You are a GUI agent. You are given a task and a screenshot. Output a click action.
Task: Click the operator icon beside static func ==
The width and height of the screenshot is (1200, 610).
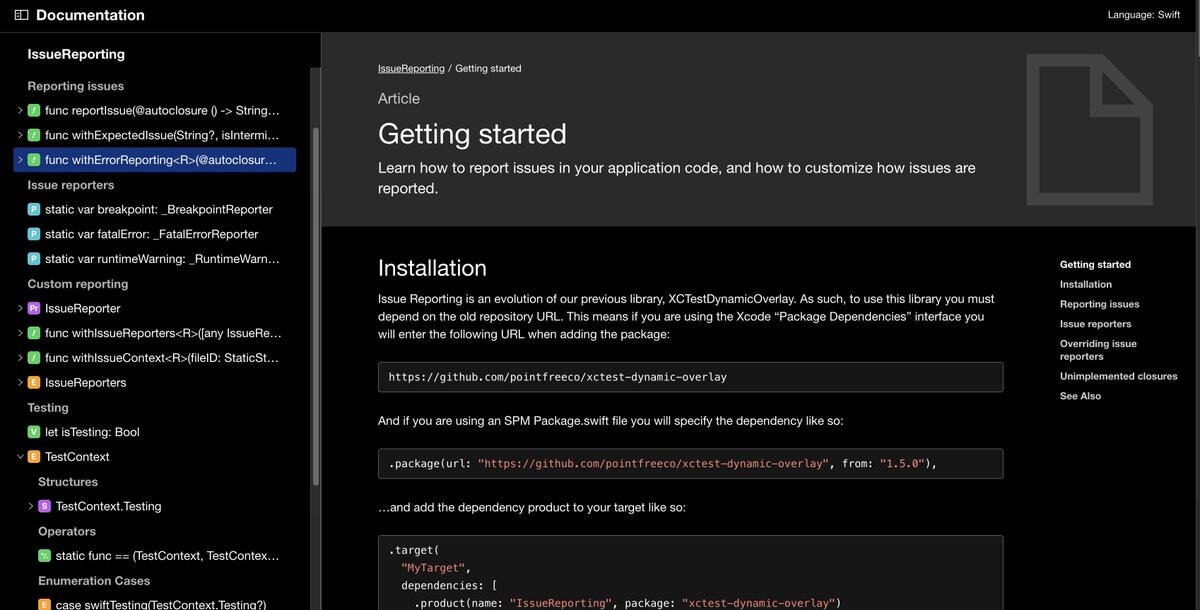click(x=44, y=555)
